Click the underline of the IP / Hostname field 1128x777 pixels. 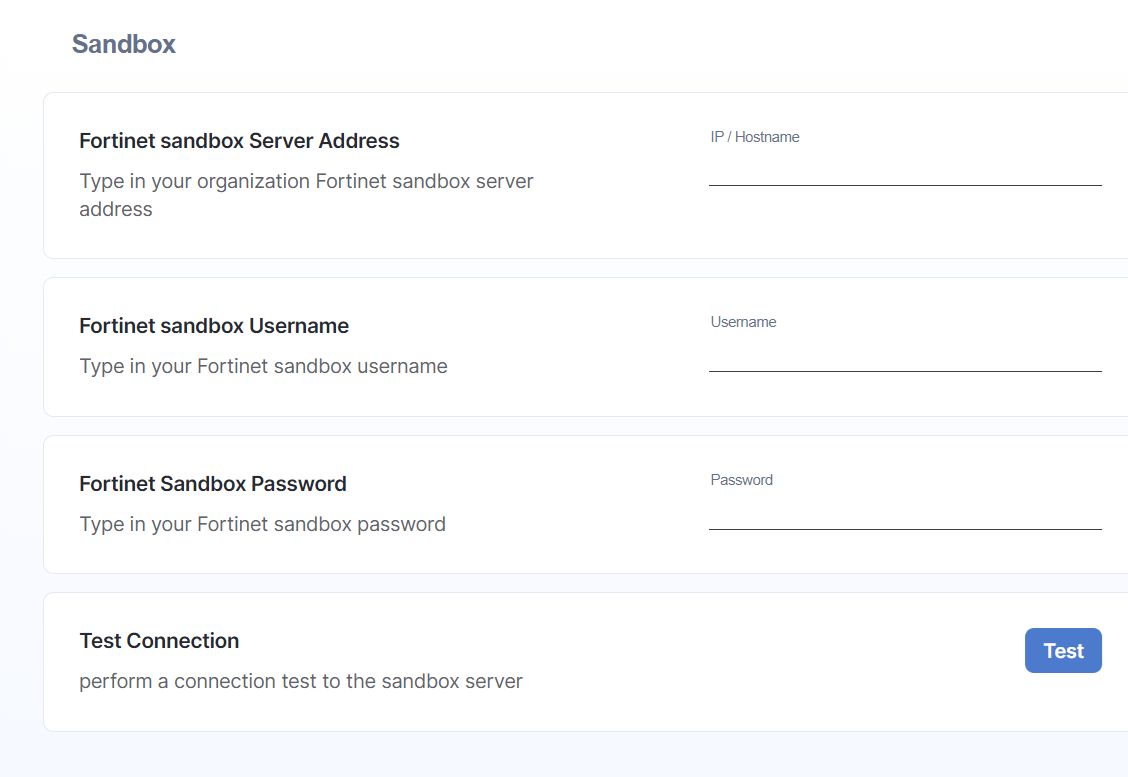(x=905, y=185)
